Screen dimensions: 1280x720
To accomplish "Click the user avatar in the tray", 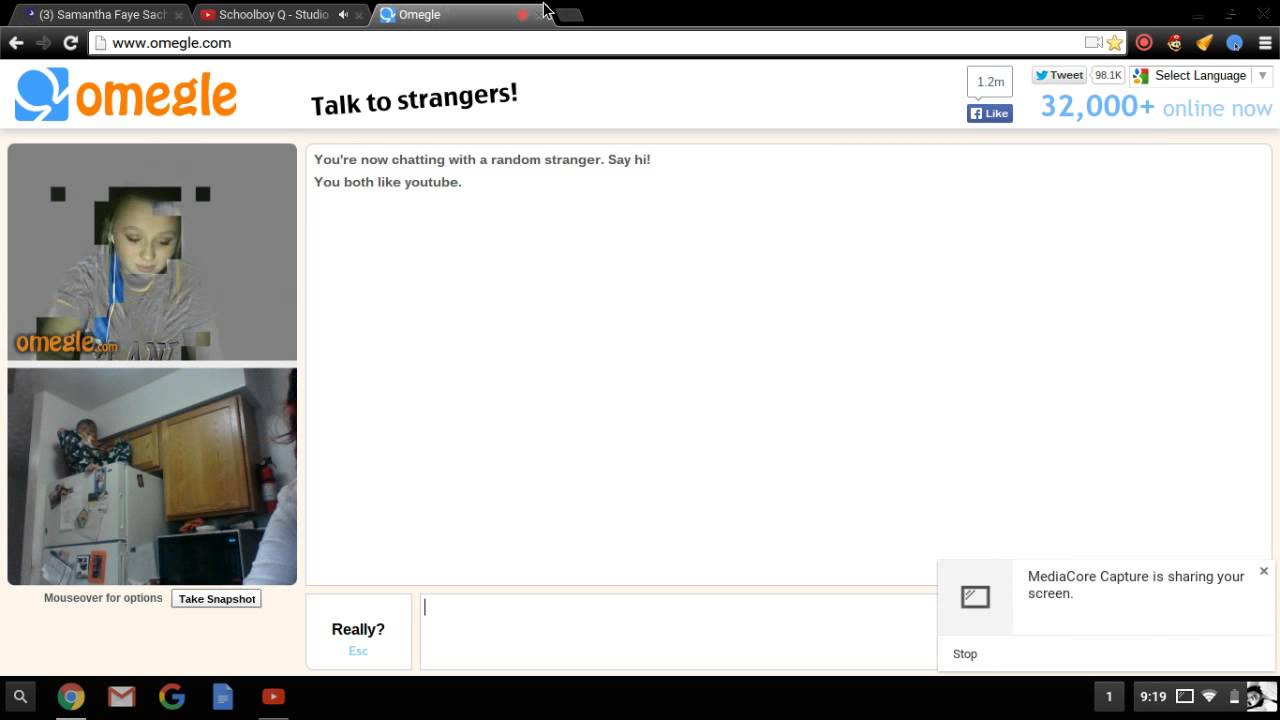I will click(x=1262, y=697).
